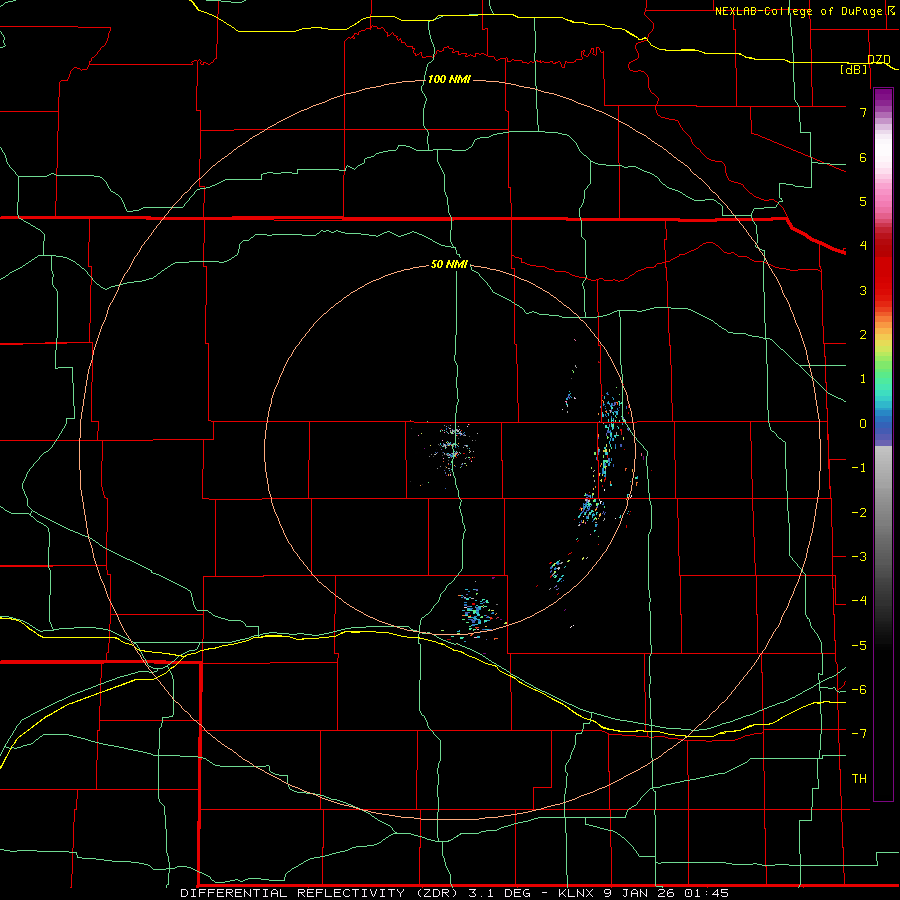
Task: Select the 1 value on the scale
Action: point(863,379)
